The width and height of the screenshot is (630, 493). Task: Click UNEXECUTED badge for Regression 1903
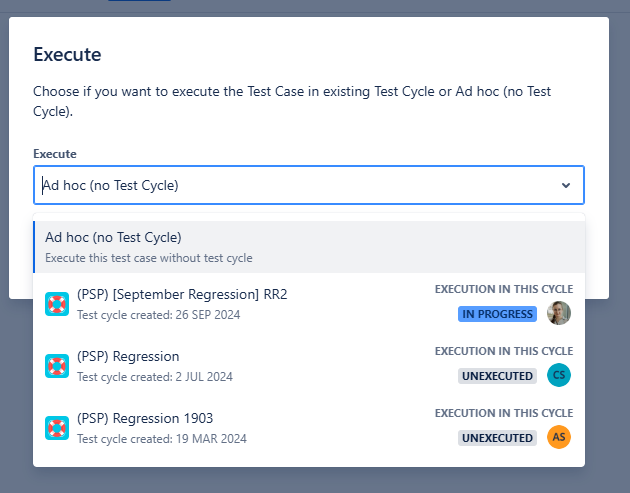[497, 438]
